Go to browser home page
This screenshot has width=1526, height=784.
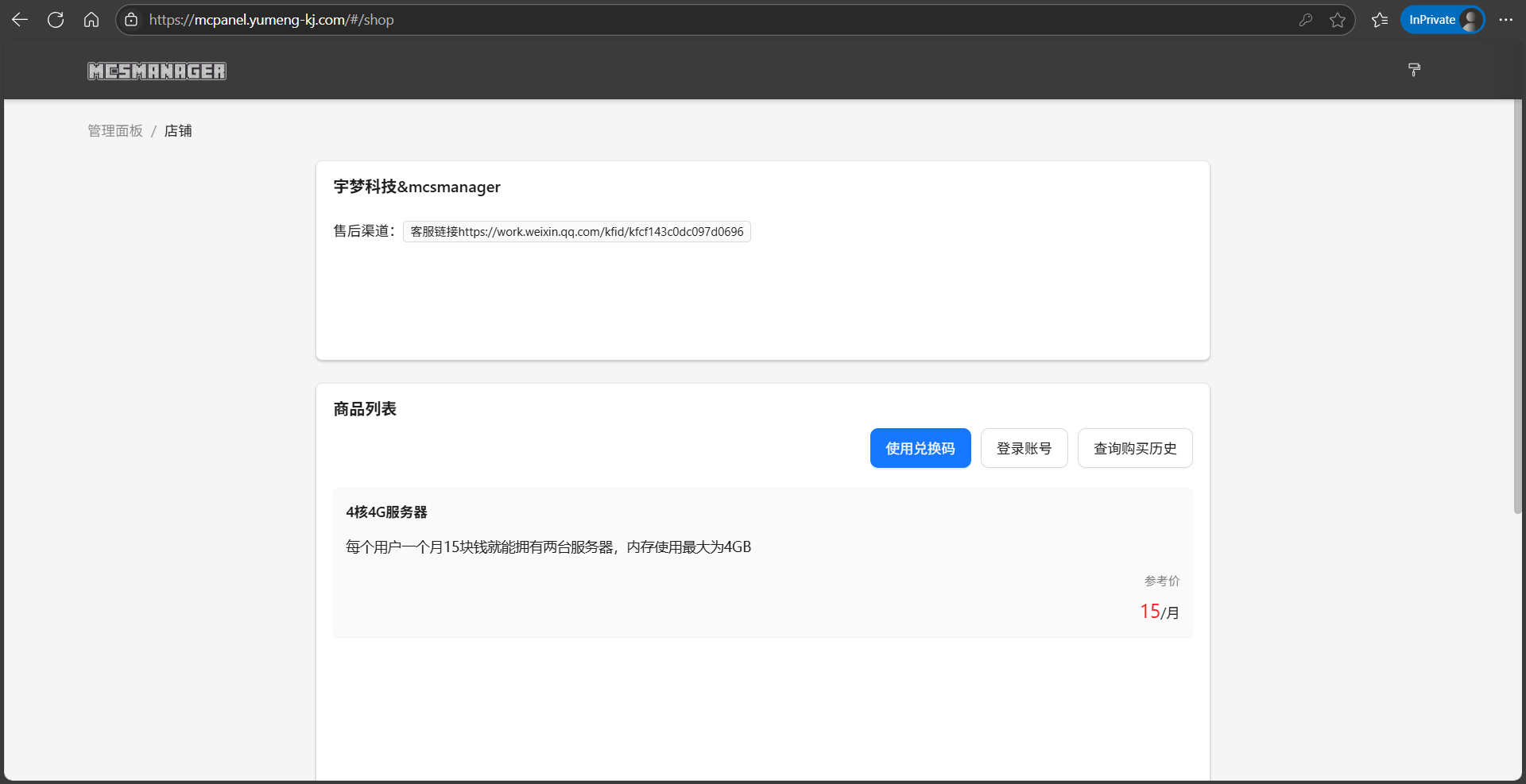tap(91, 20)
